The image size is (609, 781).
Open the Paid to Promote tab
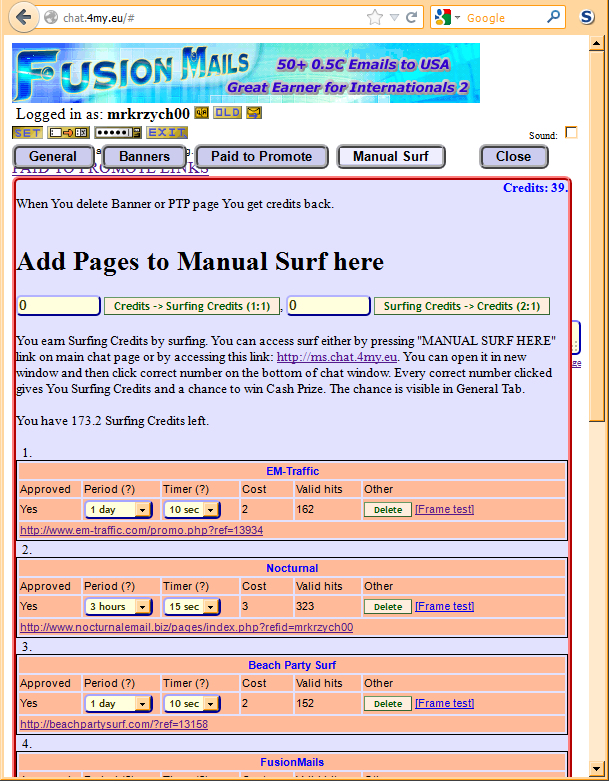point(261,156)
